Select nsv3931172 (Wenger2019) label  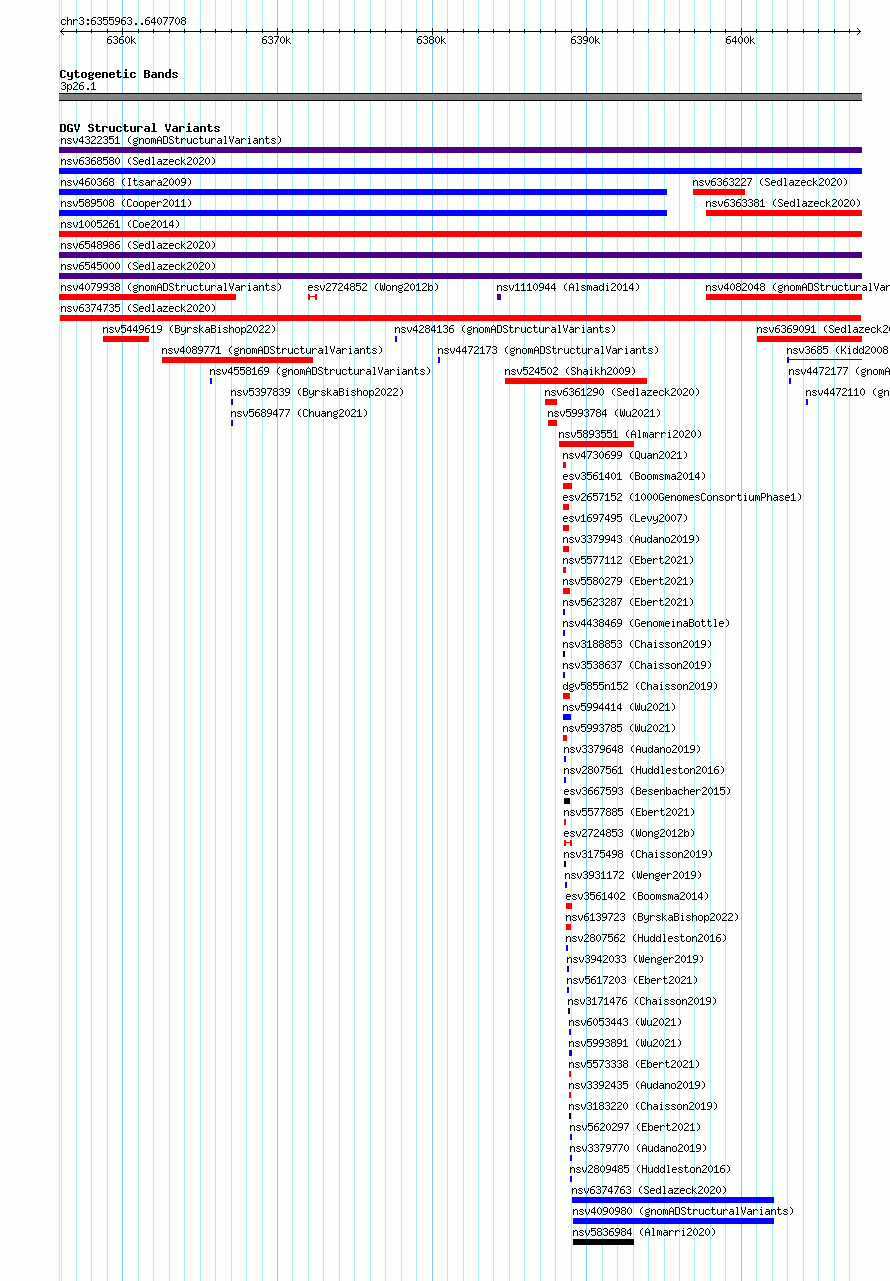(x=633, y=875)
